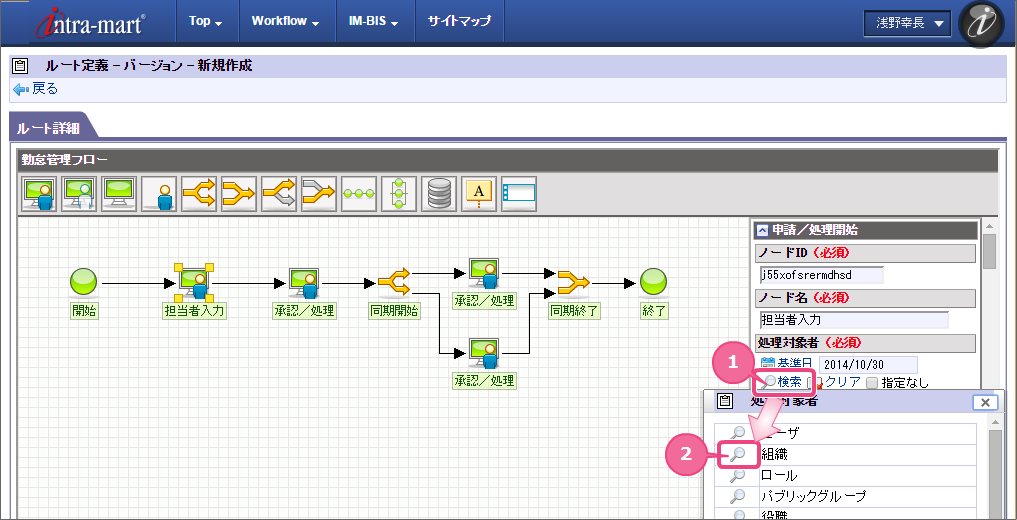Select the vertical three-dots node toolbar icon

coord(399,194)
